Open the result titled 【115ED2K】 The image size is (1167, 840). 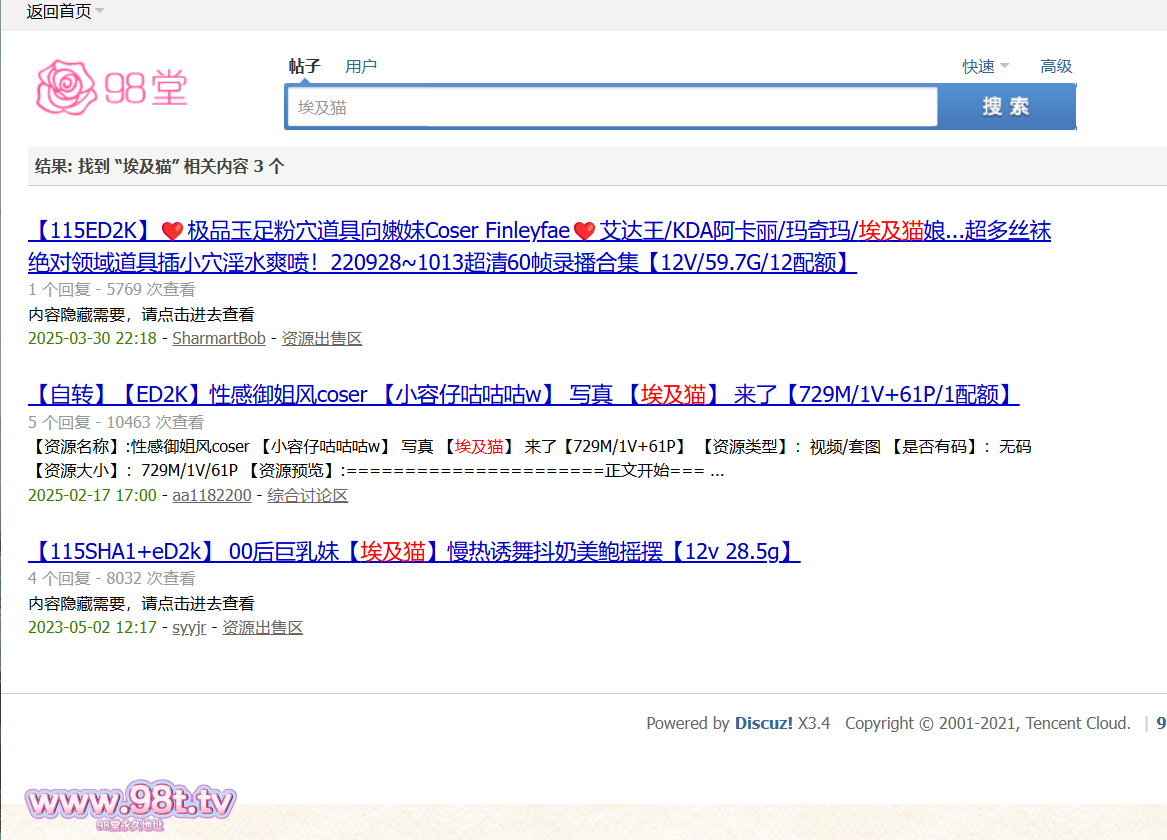click(x=539, y=247)
